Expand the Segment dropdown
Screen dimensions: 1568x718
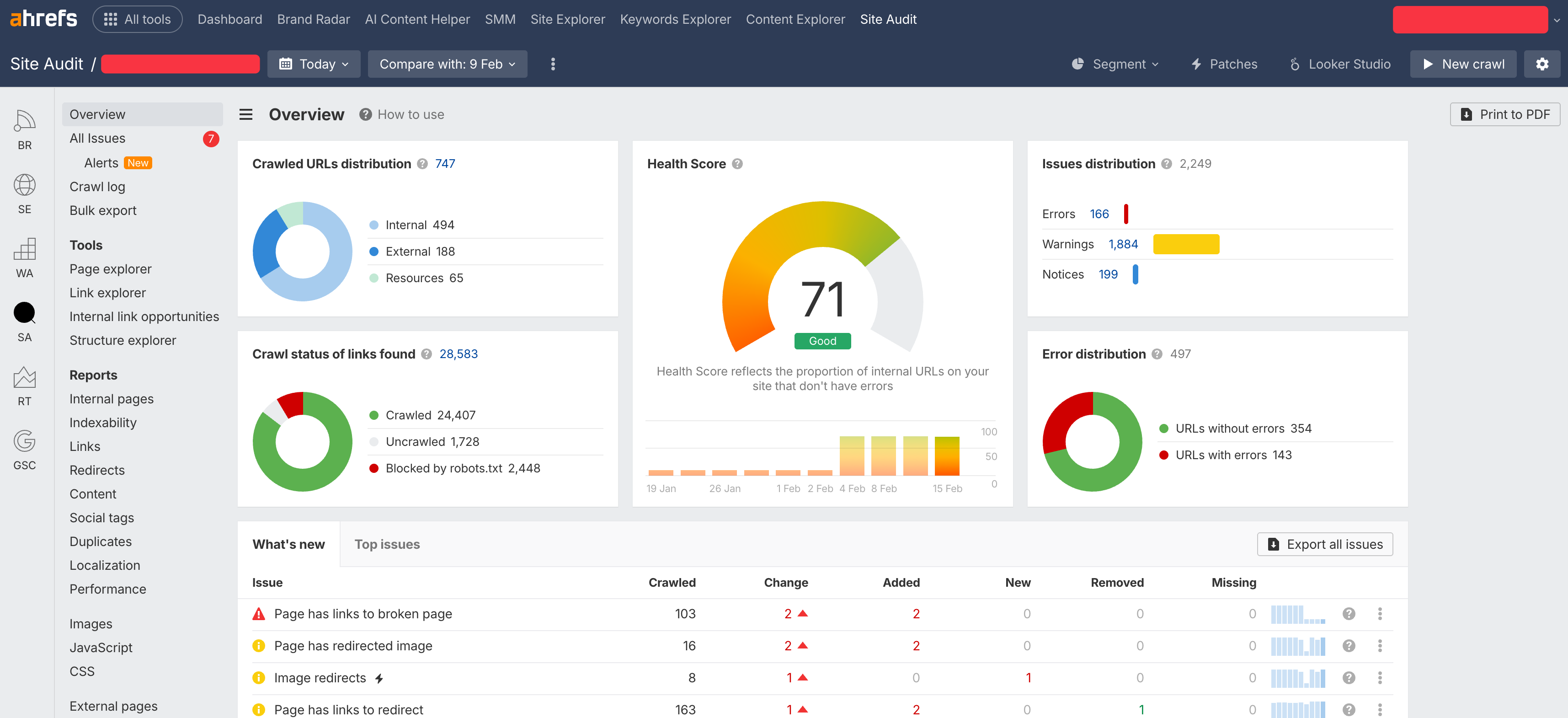coord(1115,64)
